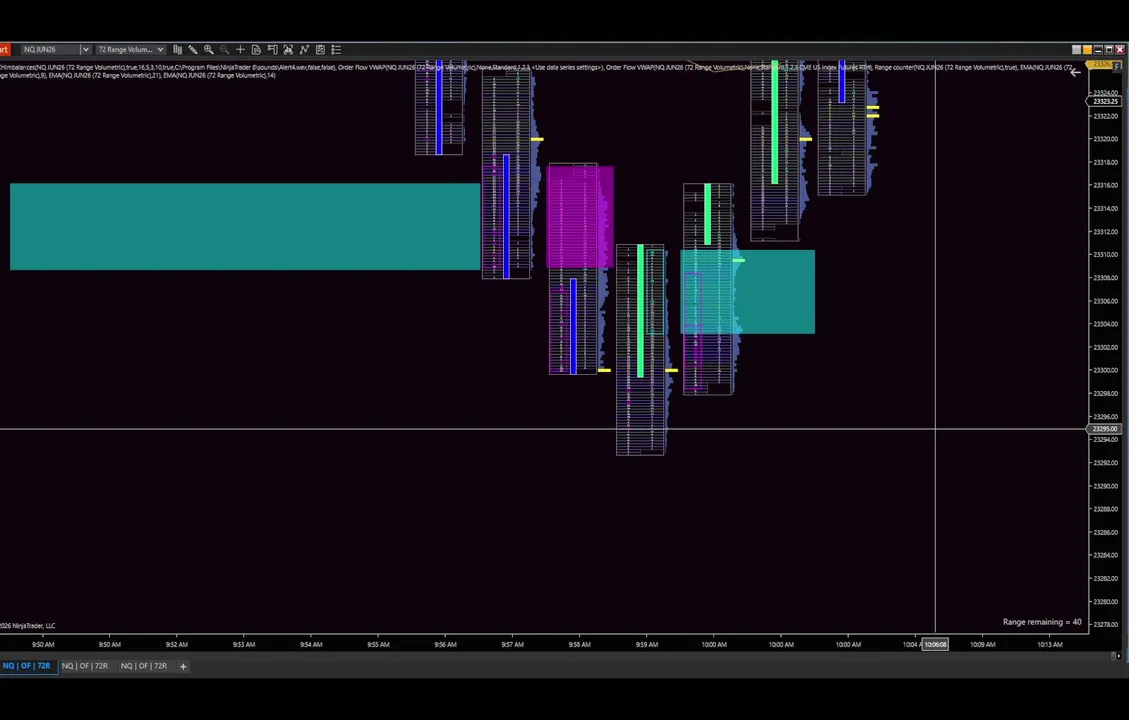Open the Data Series icon

[288, 50]
